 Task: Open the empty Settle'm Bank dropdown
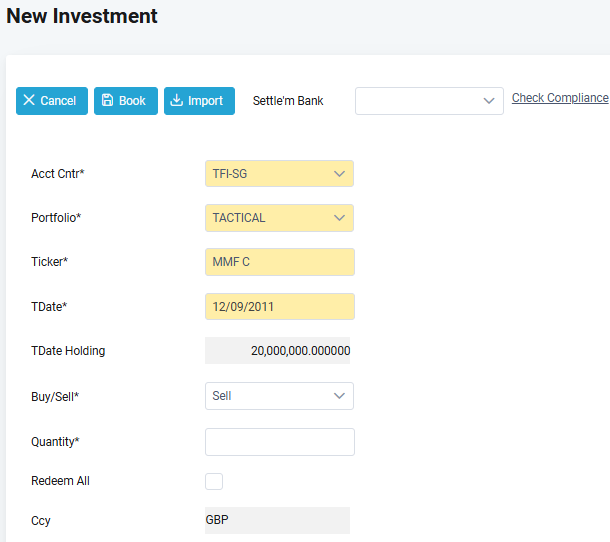[x=429, y=101]
